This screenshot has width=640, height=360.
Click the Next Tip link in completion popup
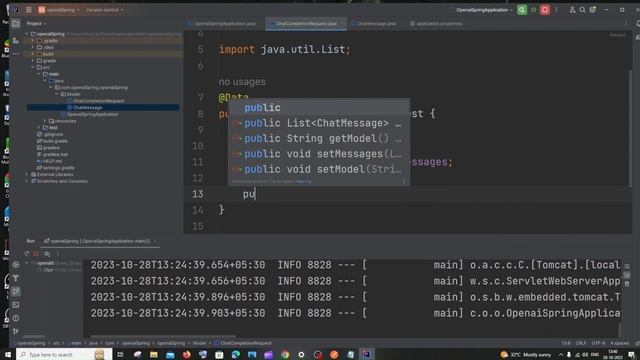(304, 182)
